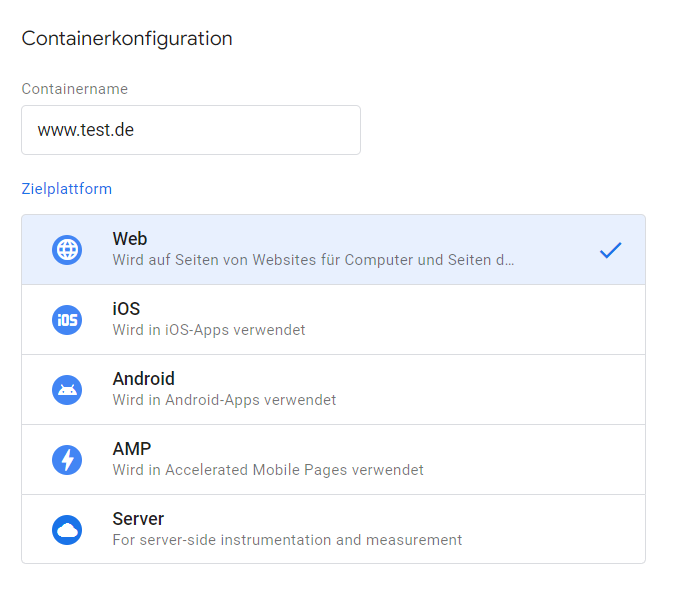Pick the Server option title
This screenshot has height=589, width=686.
[x=138, y=519]
